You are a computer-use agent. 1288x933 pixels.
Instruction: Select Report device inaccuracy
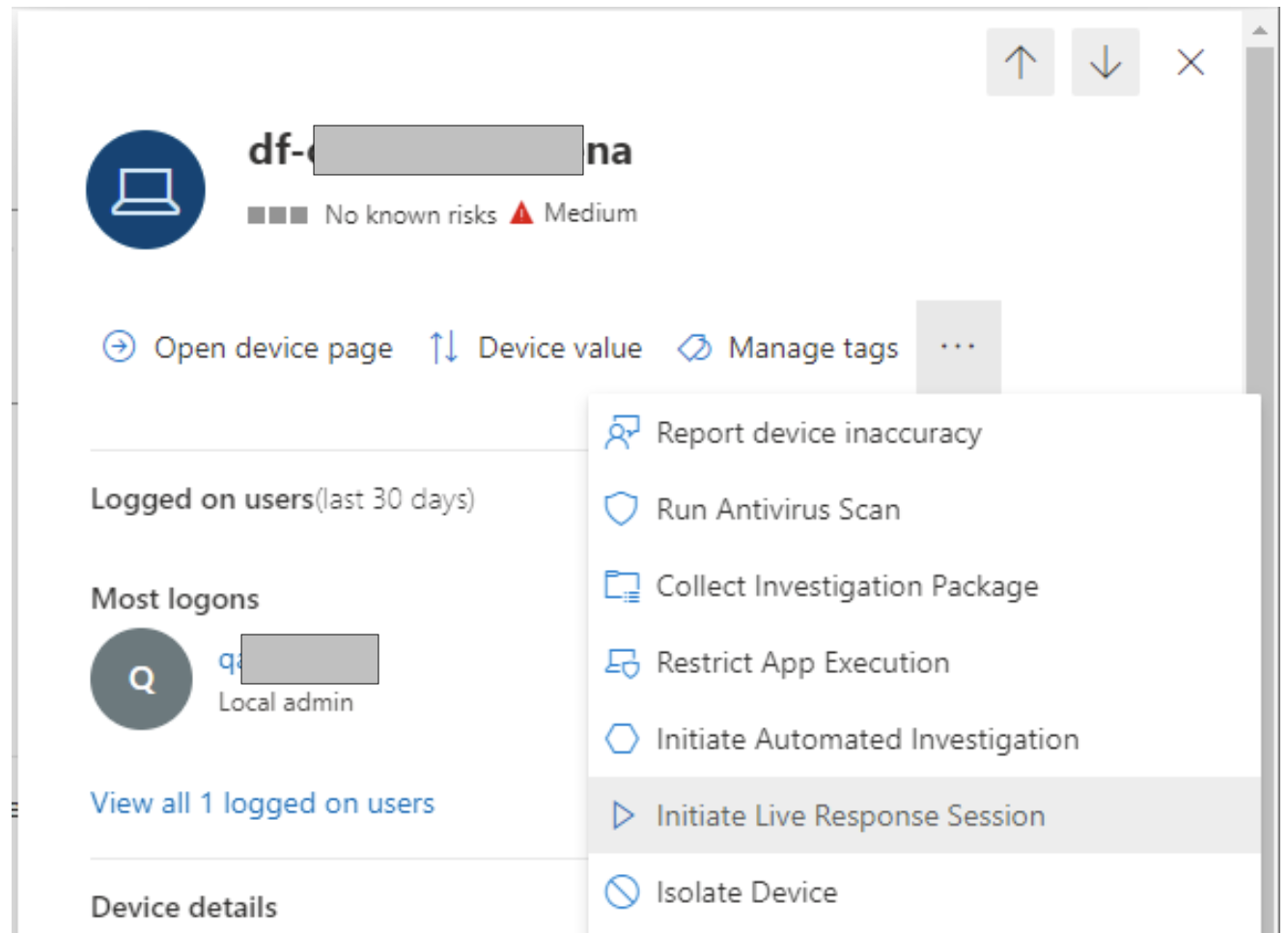pyautogui.click(x=818, y=433)
